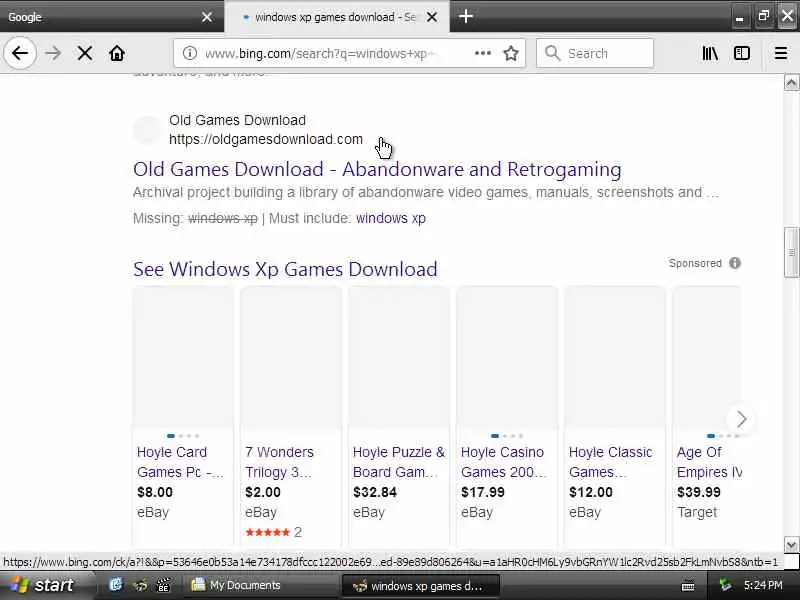Click the Old Games Download site favicon
Viewport: 800px width, 600px height.
pyautogui.click(x=147, y=130)
